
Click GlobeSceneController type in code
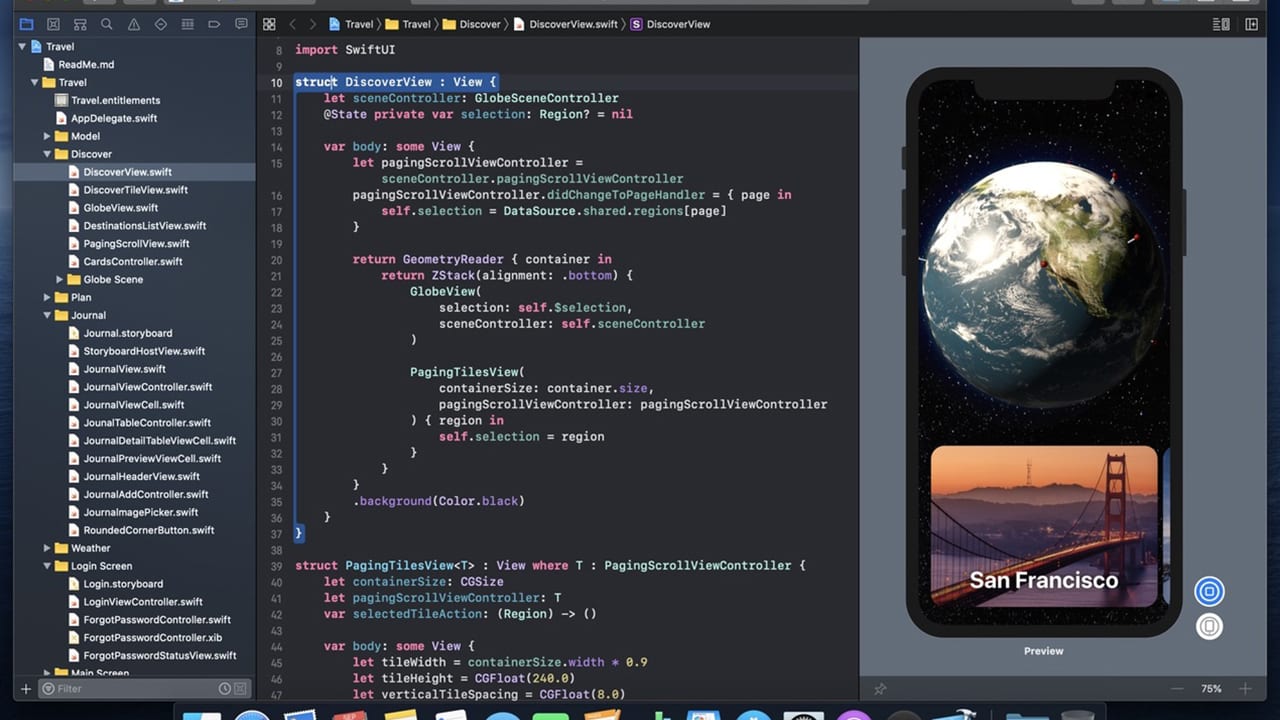click(x=547, y=98)
